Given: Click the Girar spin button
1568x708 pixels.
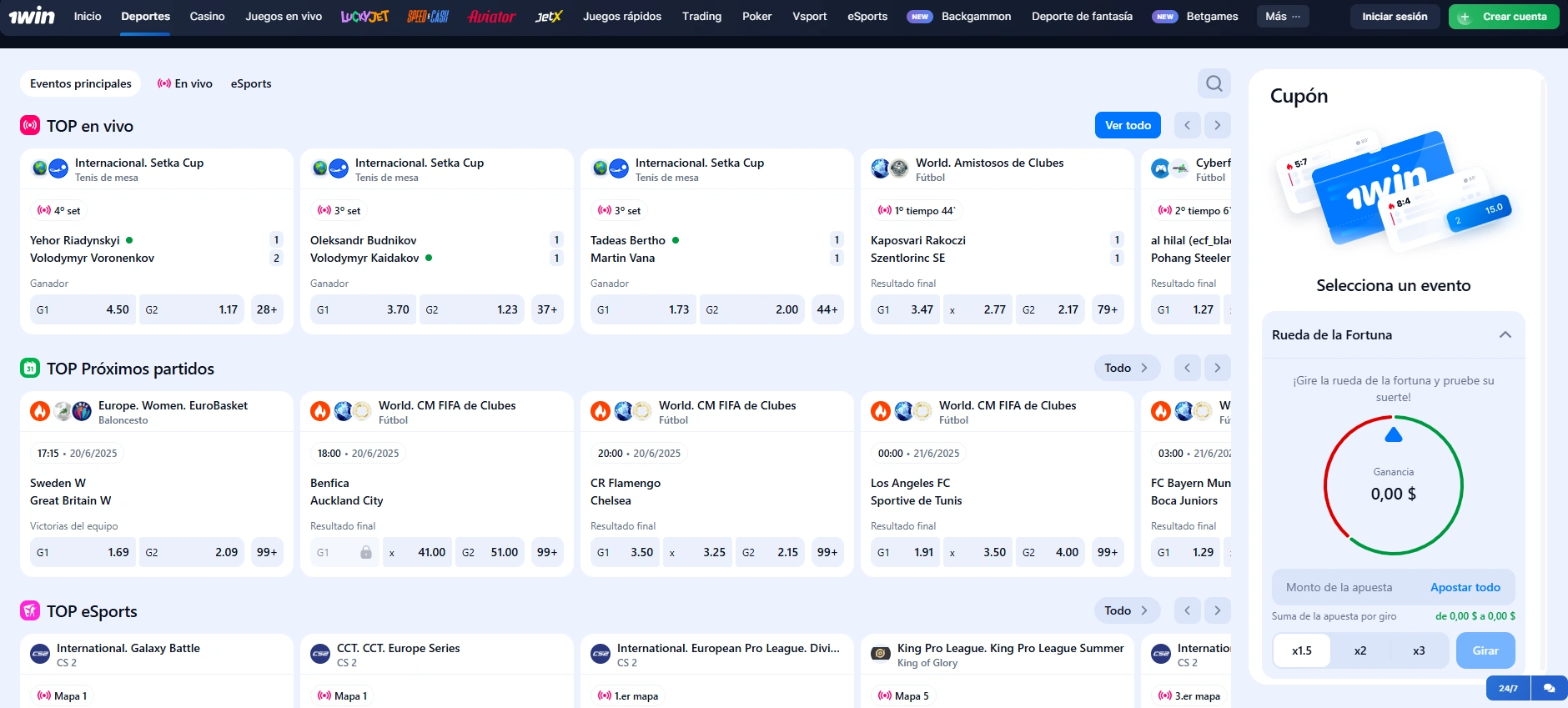Looking at the screenshot, I should coord(1485,650).
